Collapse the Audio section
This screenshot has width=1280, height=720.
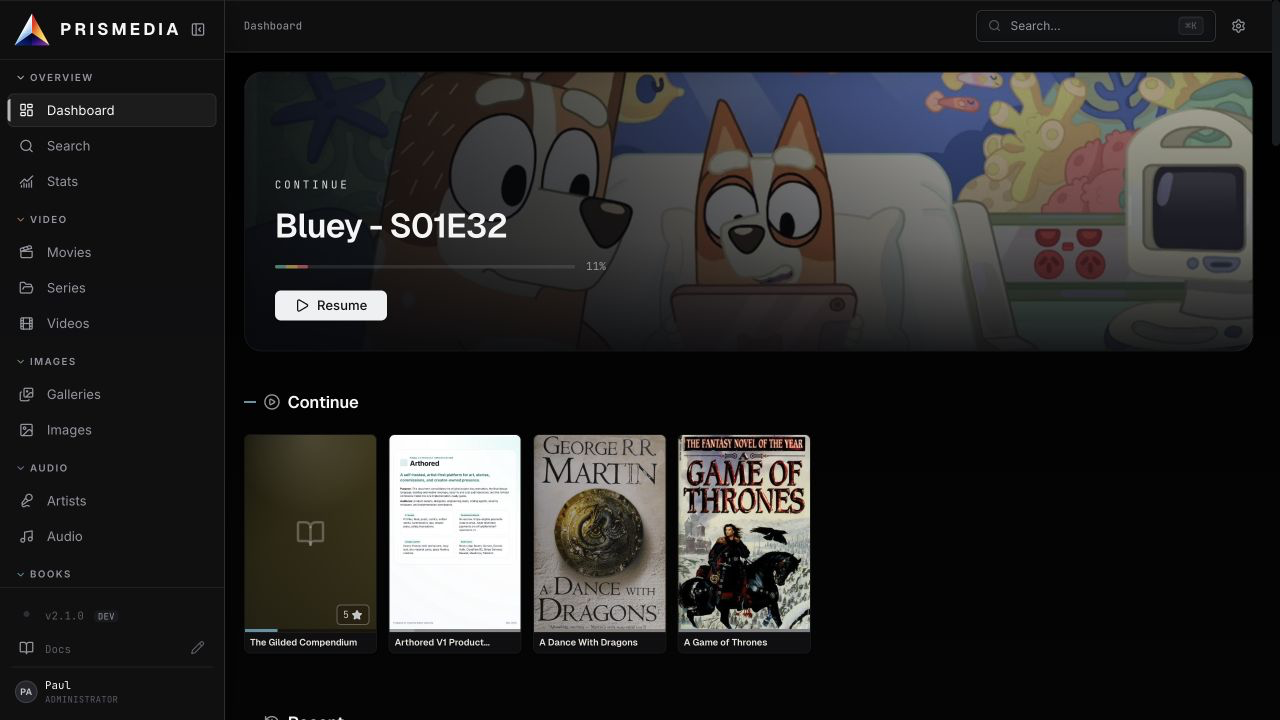pyautogui.click(x=42, y=468)
